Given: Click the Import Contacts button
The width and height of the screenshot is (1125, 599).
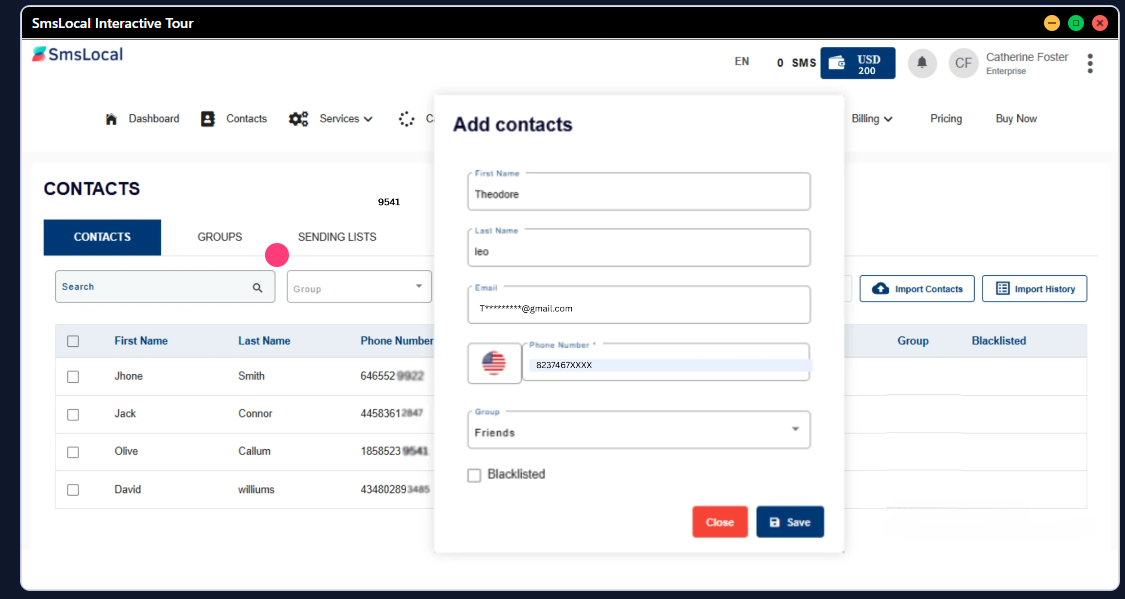Looking at the screenshot, I should (x=917, y=288).
